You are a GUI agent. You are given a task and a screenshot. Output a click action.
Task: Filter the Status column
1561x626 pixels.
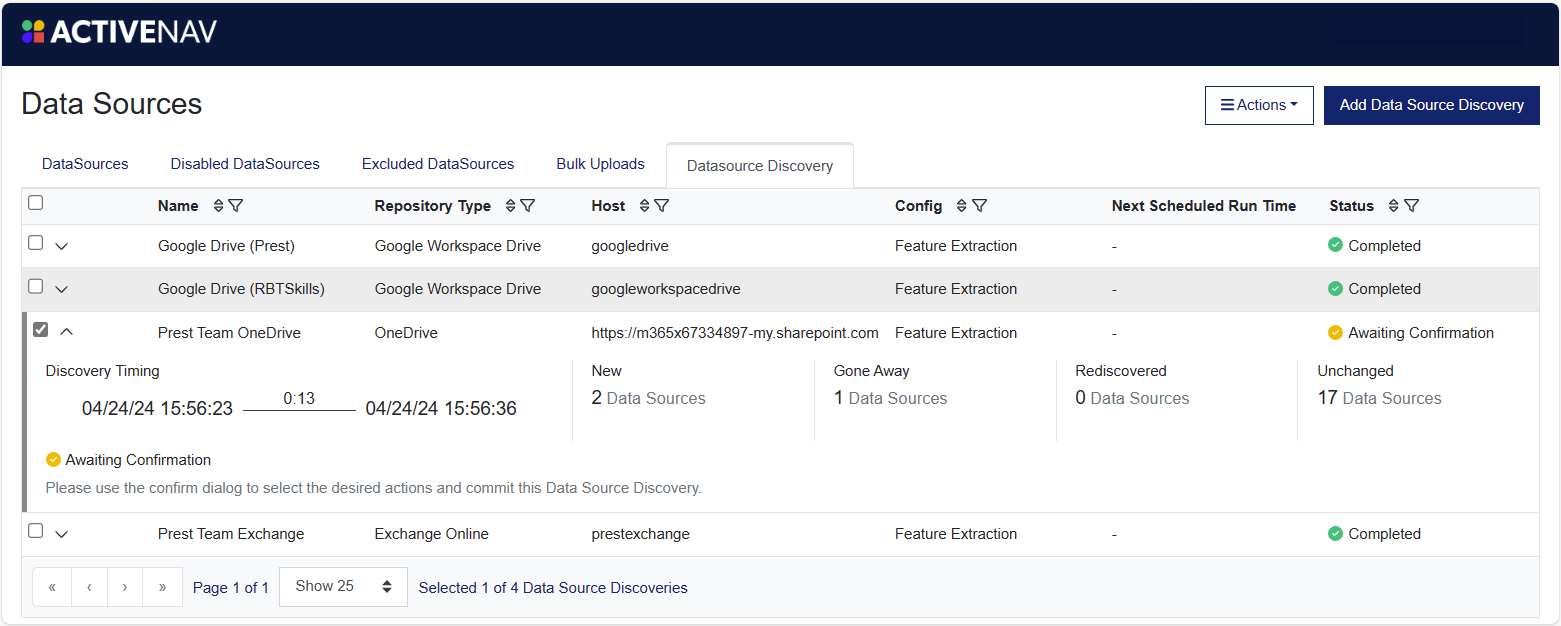coord(1411,206)
